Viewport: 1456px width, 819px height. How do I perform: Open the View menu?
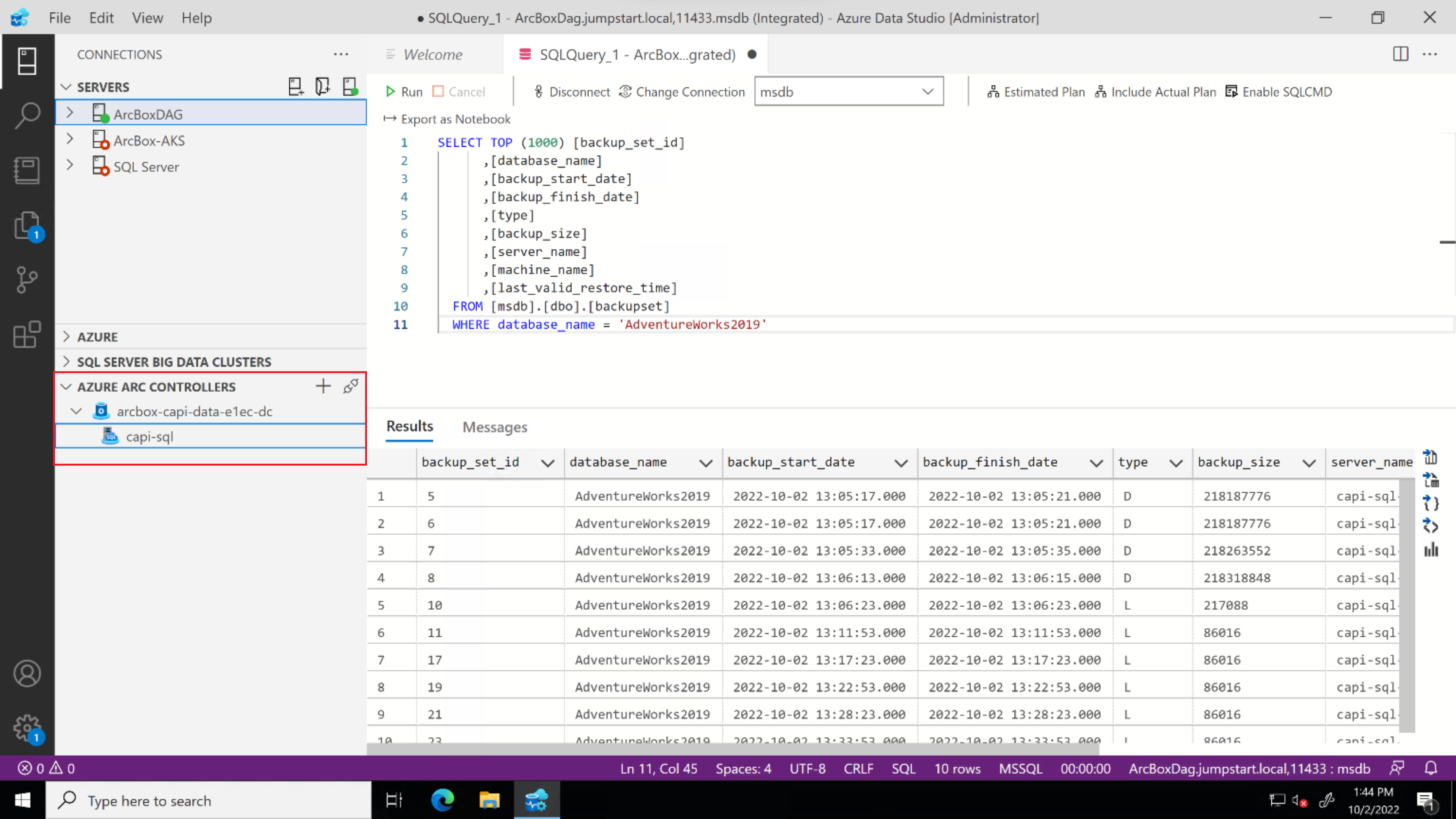(147, 17)
